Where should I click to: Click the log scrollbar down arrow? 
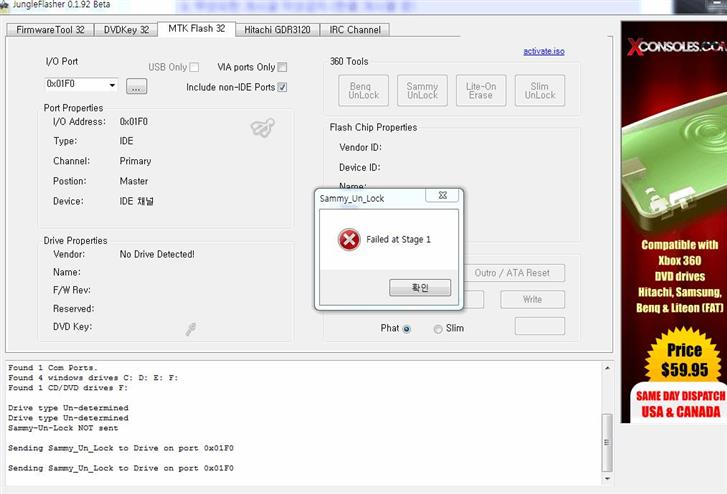pos(607,478)
